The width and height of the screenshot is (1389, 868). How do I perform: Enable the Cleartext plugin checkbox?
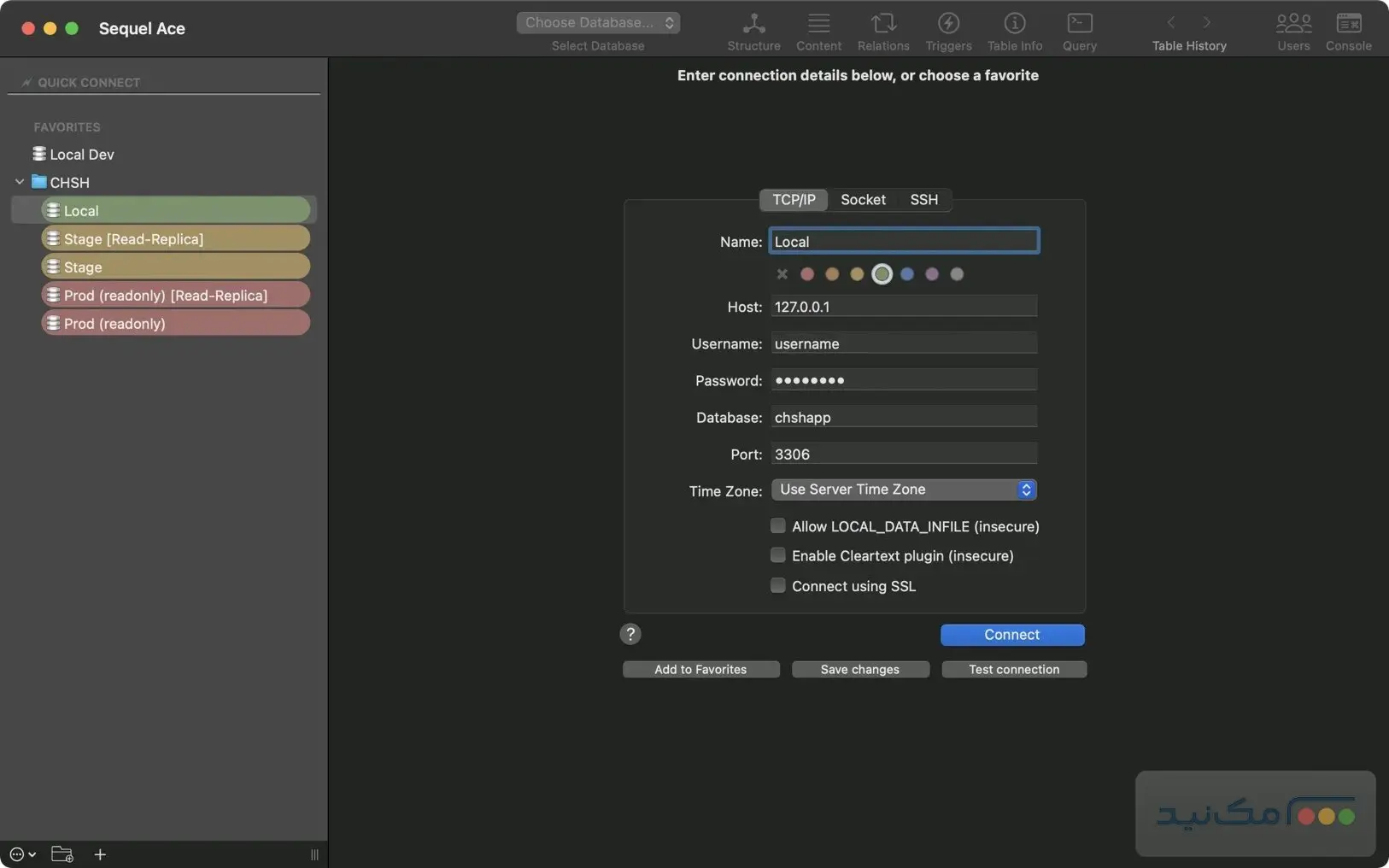coord(778,555)
